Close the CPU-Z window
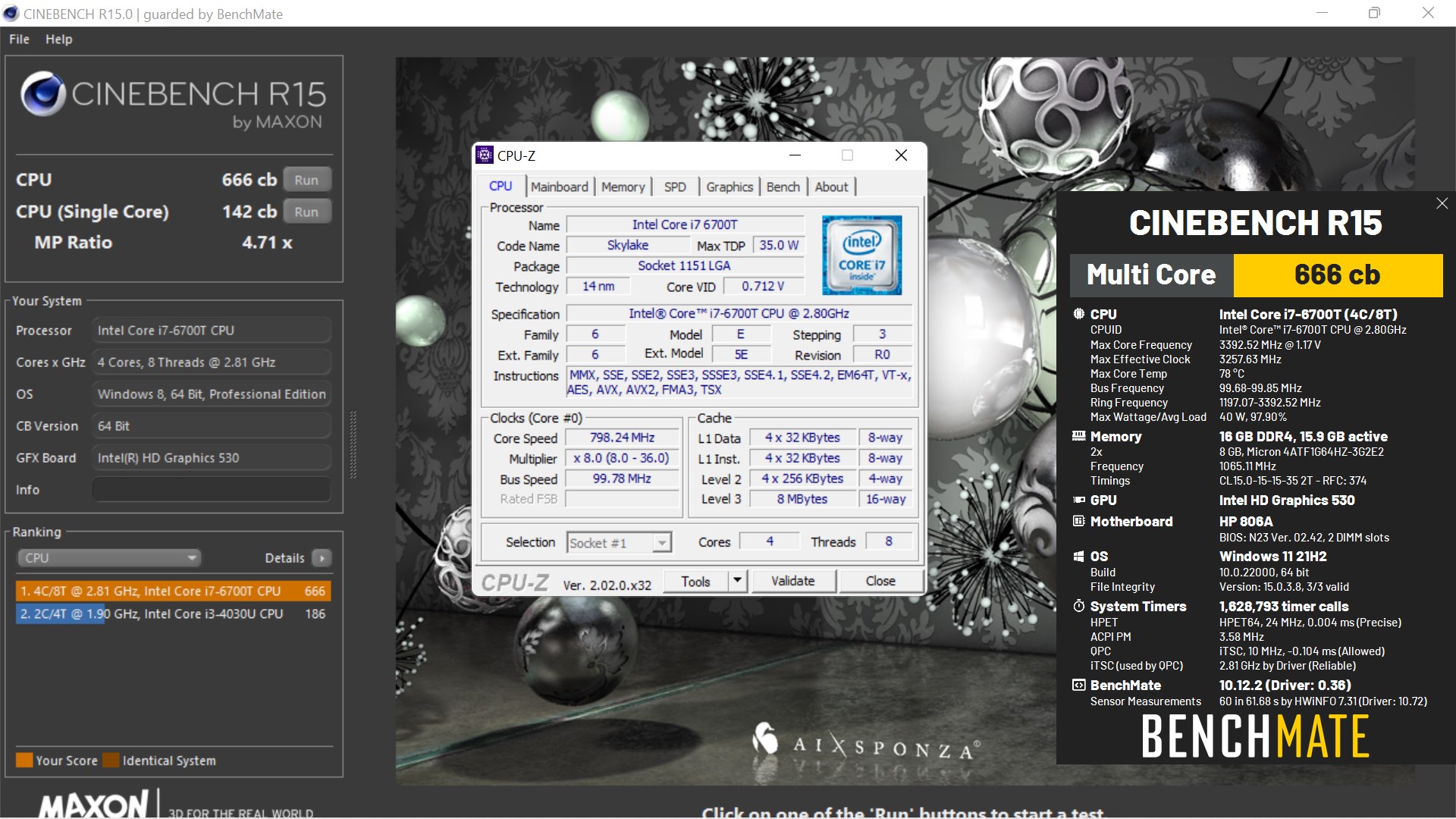Viewport: 1456px width, 819px height. click(x=901, y=155)
